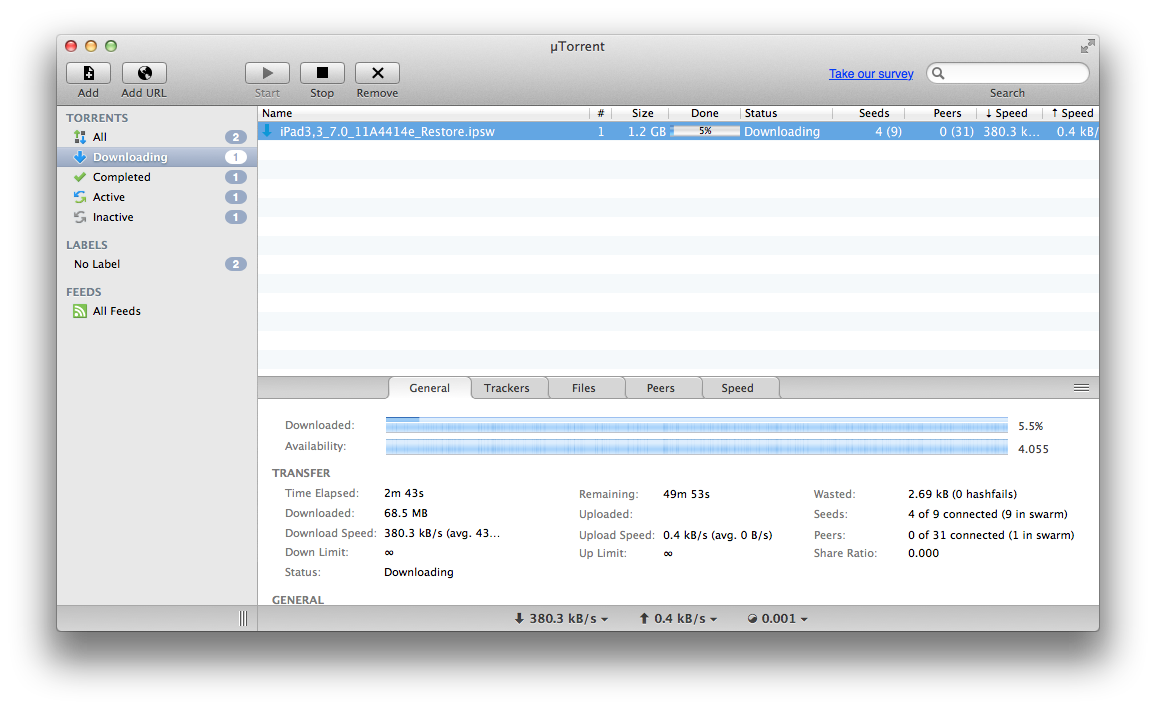Show Completed torrents
Image resolution: width=1156 pixels, height=710 pixels.
pyautogui.click(x=157, y=177)
